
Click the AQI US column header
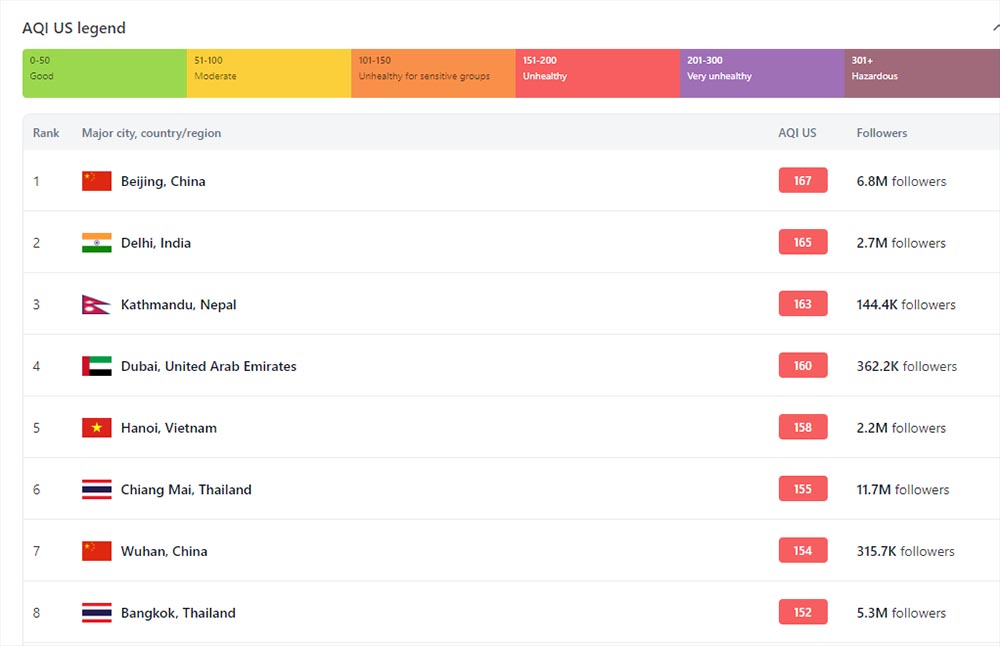pyautogui.click(x=797, y=133)
